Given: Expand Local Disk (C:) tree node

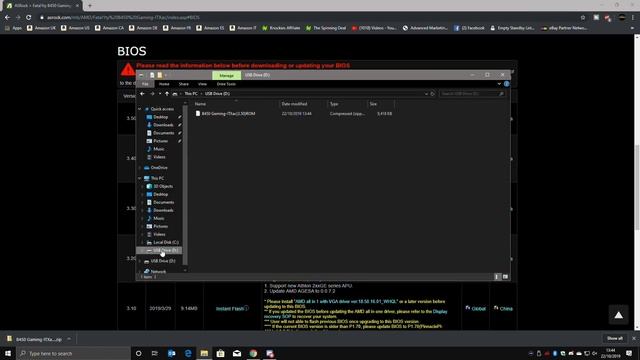Looking at the screenshot, I should 143,242.
